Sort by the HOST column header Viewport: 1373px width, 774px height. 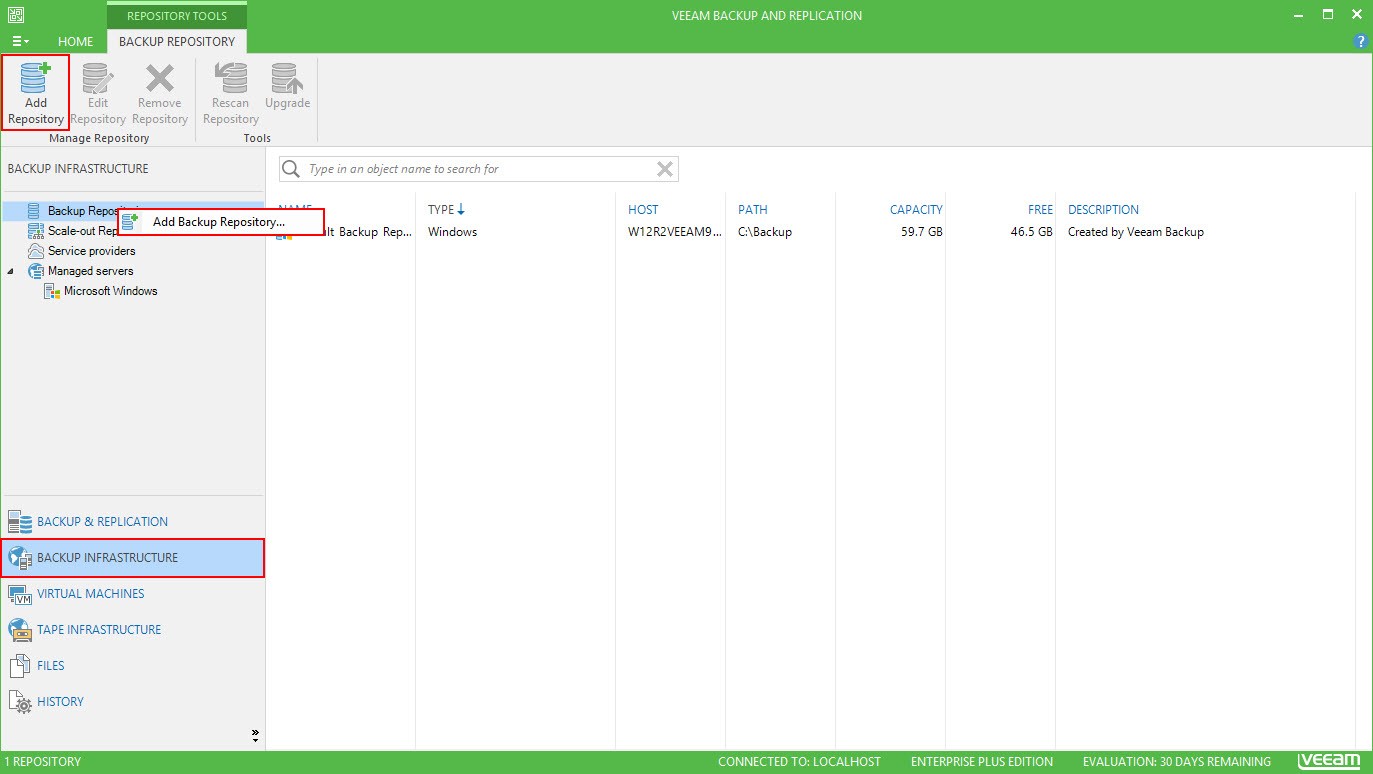pos(643,210)
